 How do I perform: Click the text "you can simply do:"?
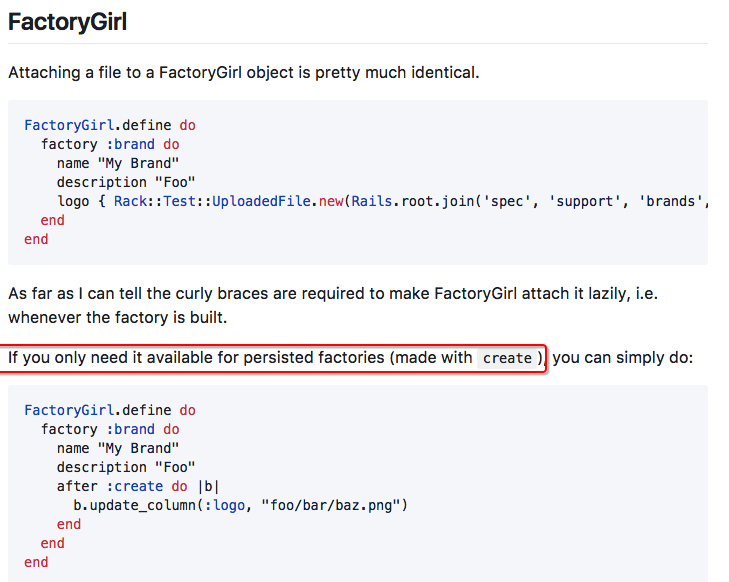point(623,357)
